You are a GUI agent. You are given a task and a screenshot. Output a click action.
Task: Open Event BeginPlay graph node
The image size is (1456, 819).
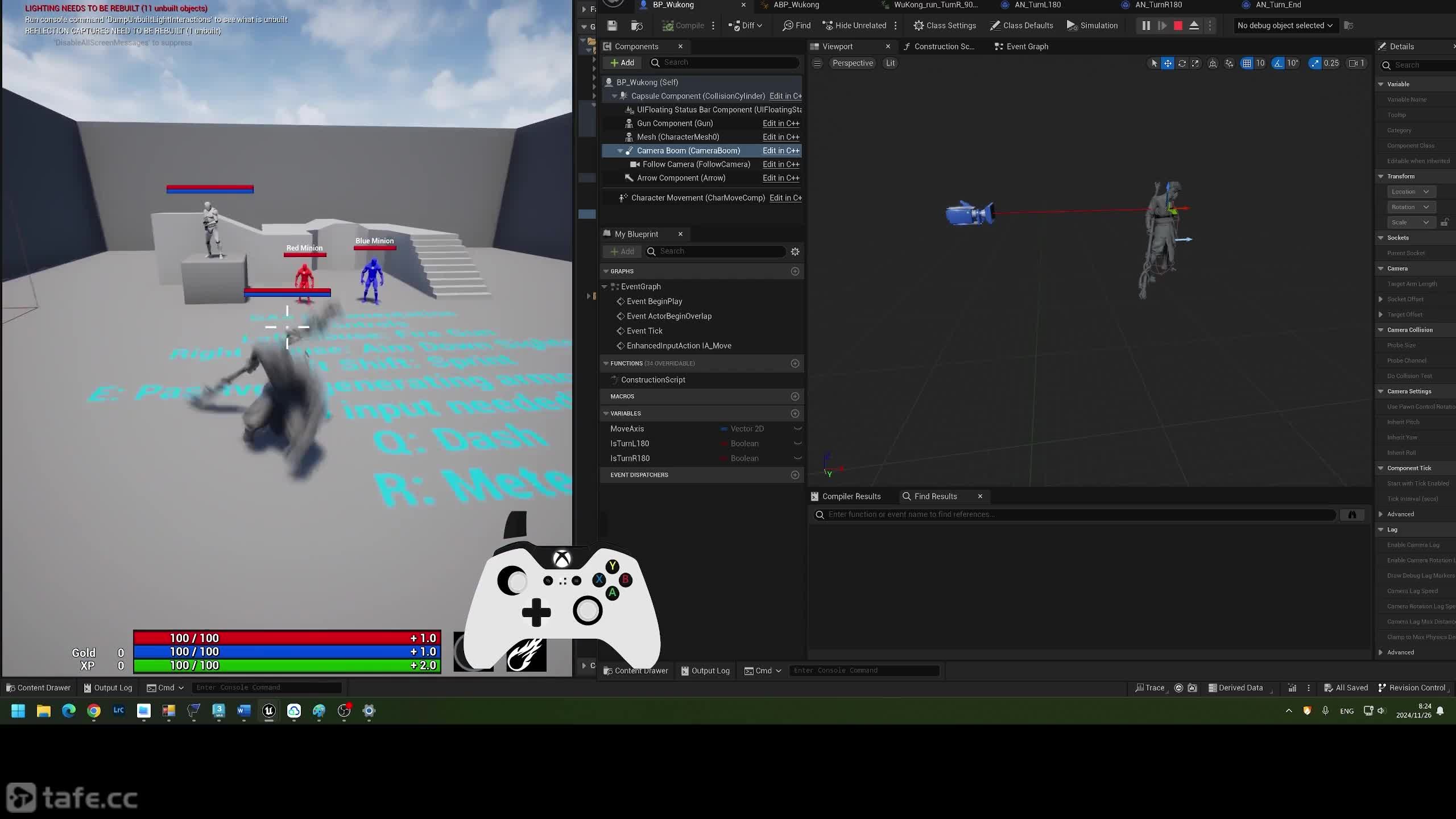[x=654, y=301]
